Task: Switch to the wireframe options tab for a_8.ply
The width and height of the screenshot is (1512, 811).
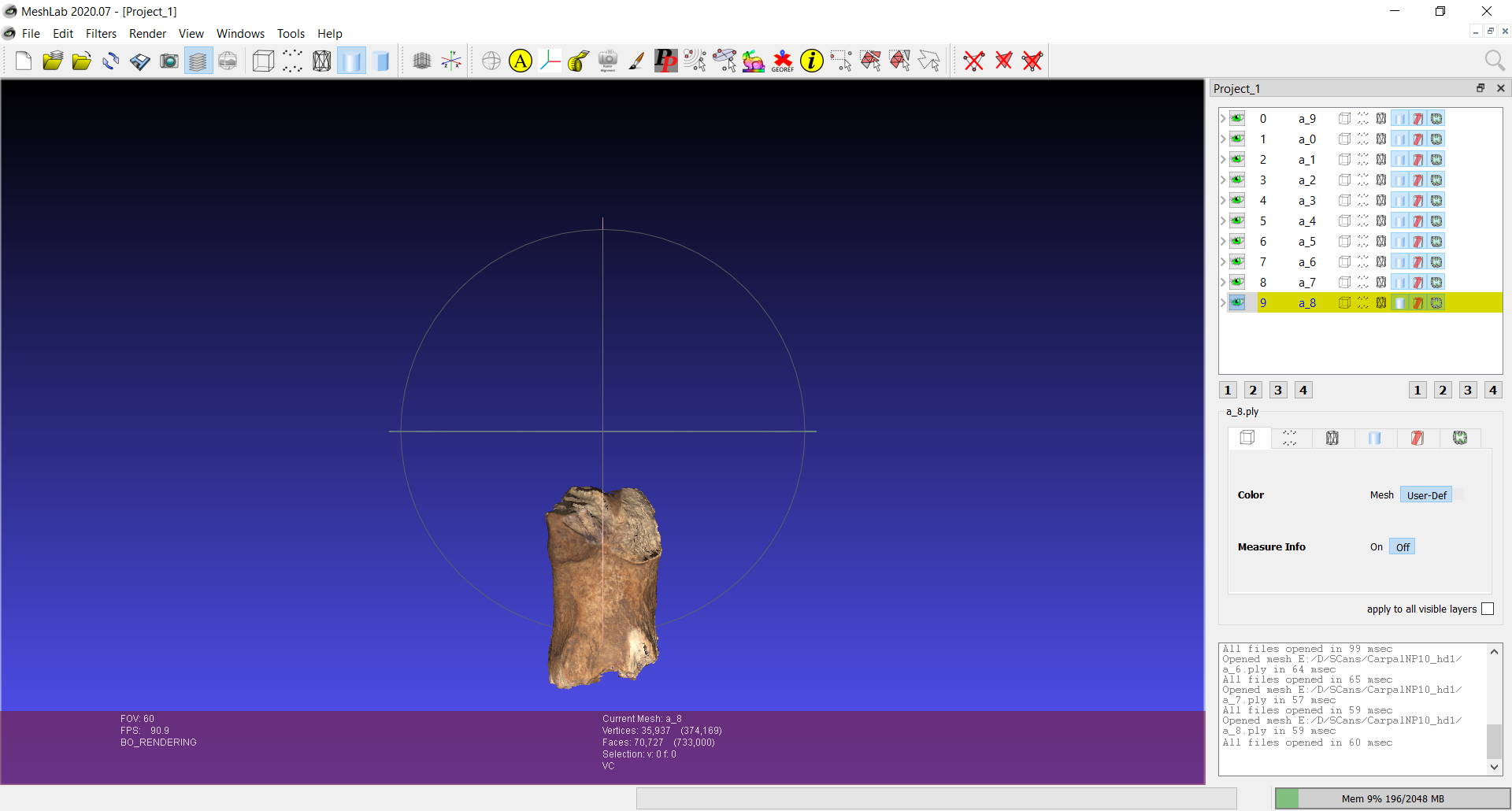Action: (x=1332, y=438)
